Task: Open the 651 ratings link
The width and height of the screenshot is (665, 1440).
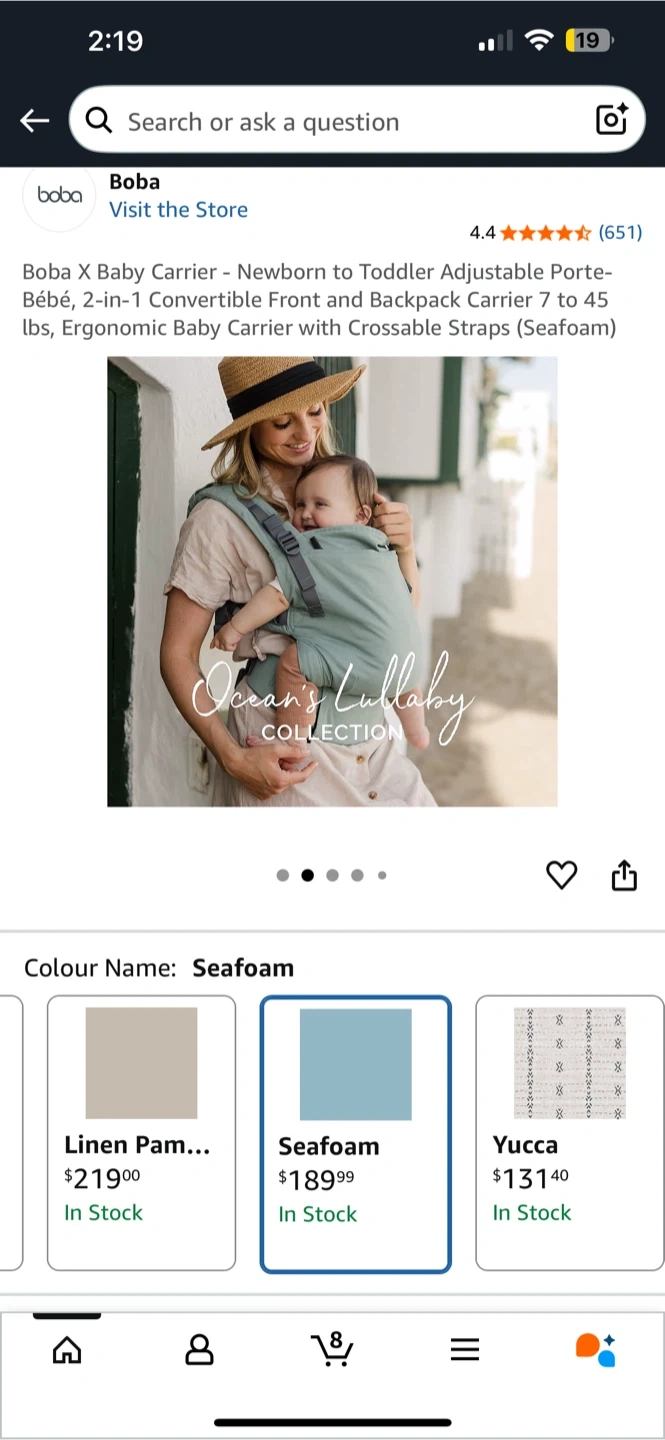Action: [x=620, y=233]
